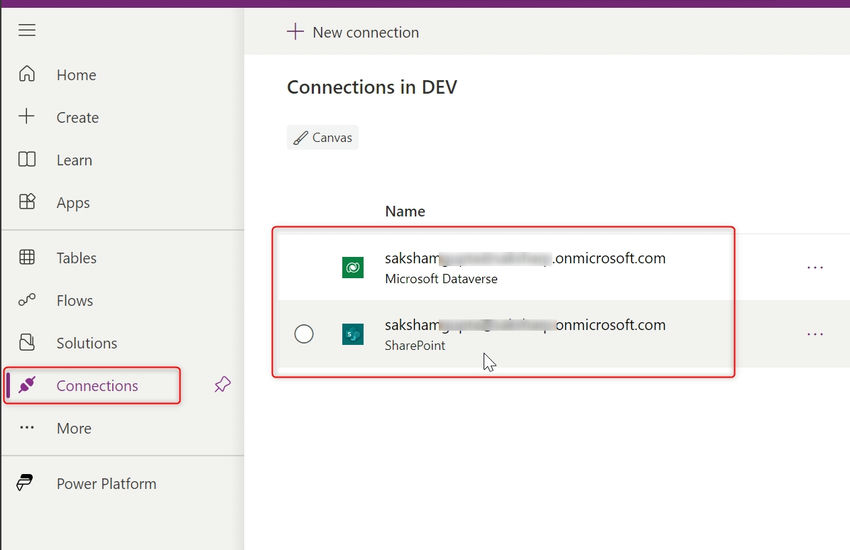Sort by the Name column header

(405, 211)
